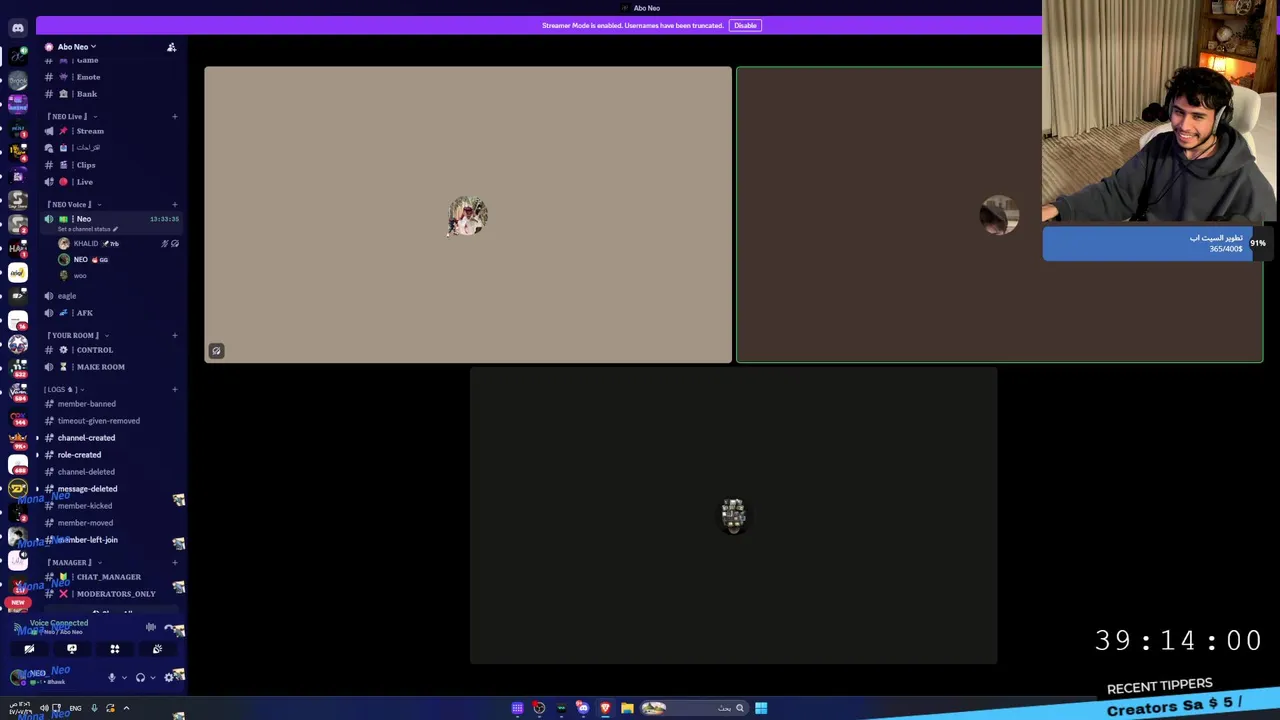
Task: Open the timeout-given-removed channel
Action: coord(110,421)
